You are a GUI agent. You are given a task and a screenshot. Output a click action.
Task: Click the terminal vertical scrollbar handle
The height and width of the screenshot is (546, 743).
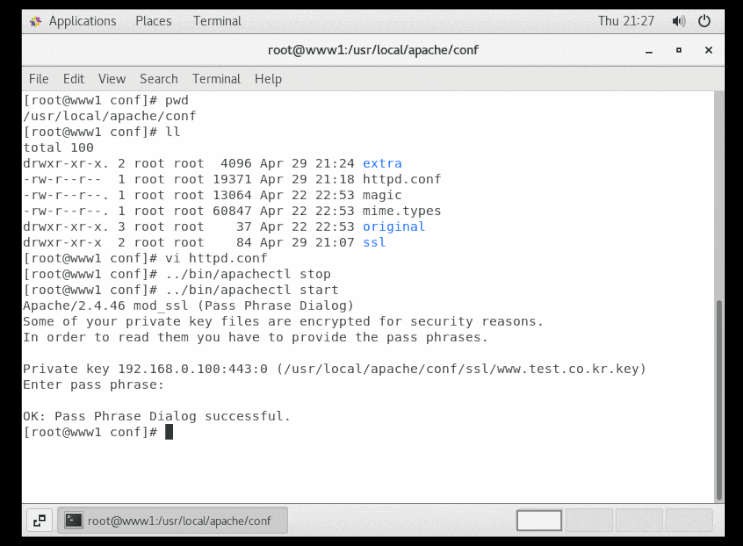coord(719,400)
